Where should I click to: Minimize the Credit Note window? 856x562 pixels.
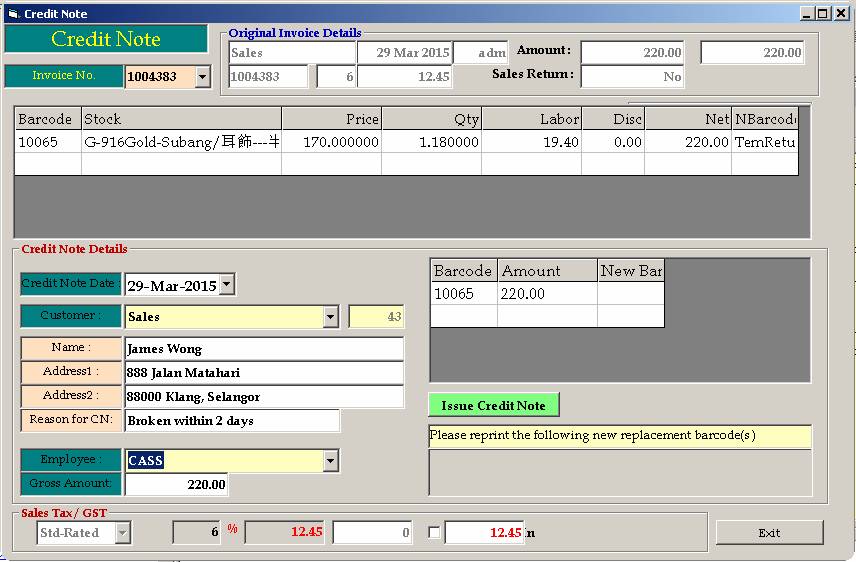[807, 14]
